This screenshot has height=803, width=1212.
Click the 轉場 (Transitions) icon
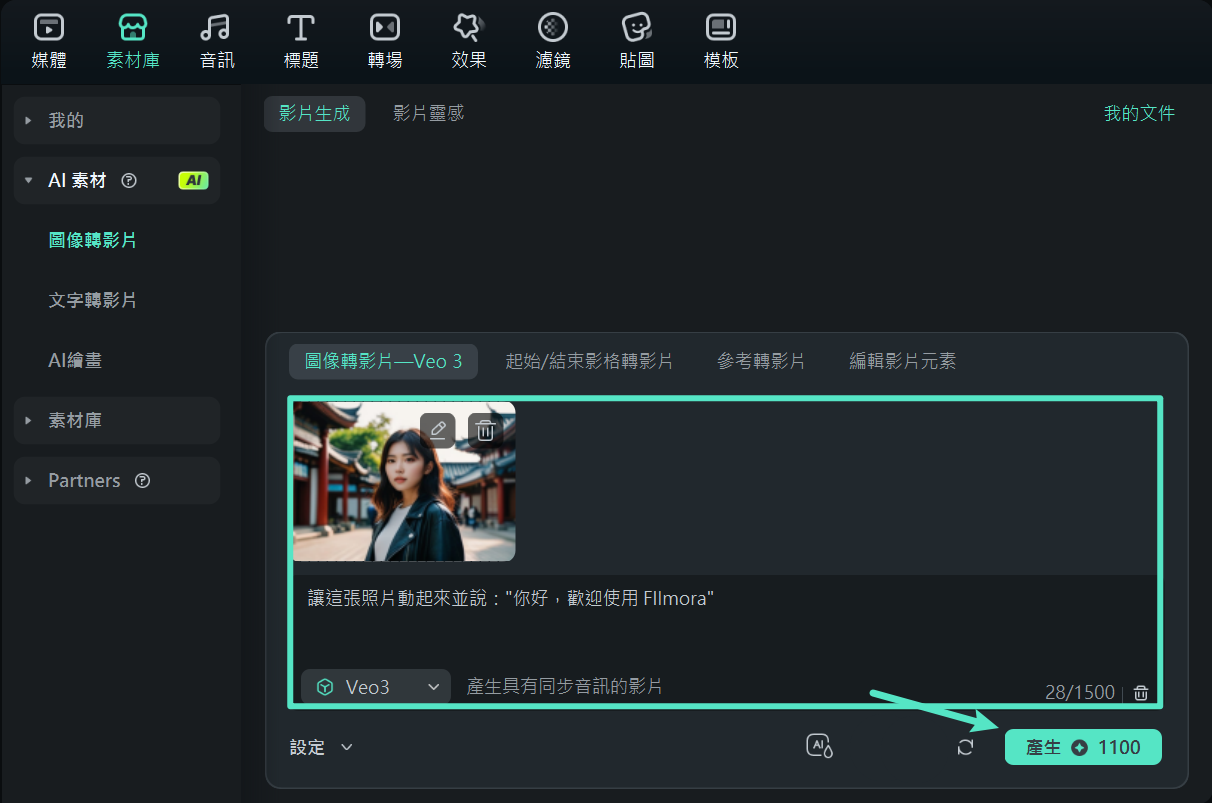click(384, 40)
